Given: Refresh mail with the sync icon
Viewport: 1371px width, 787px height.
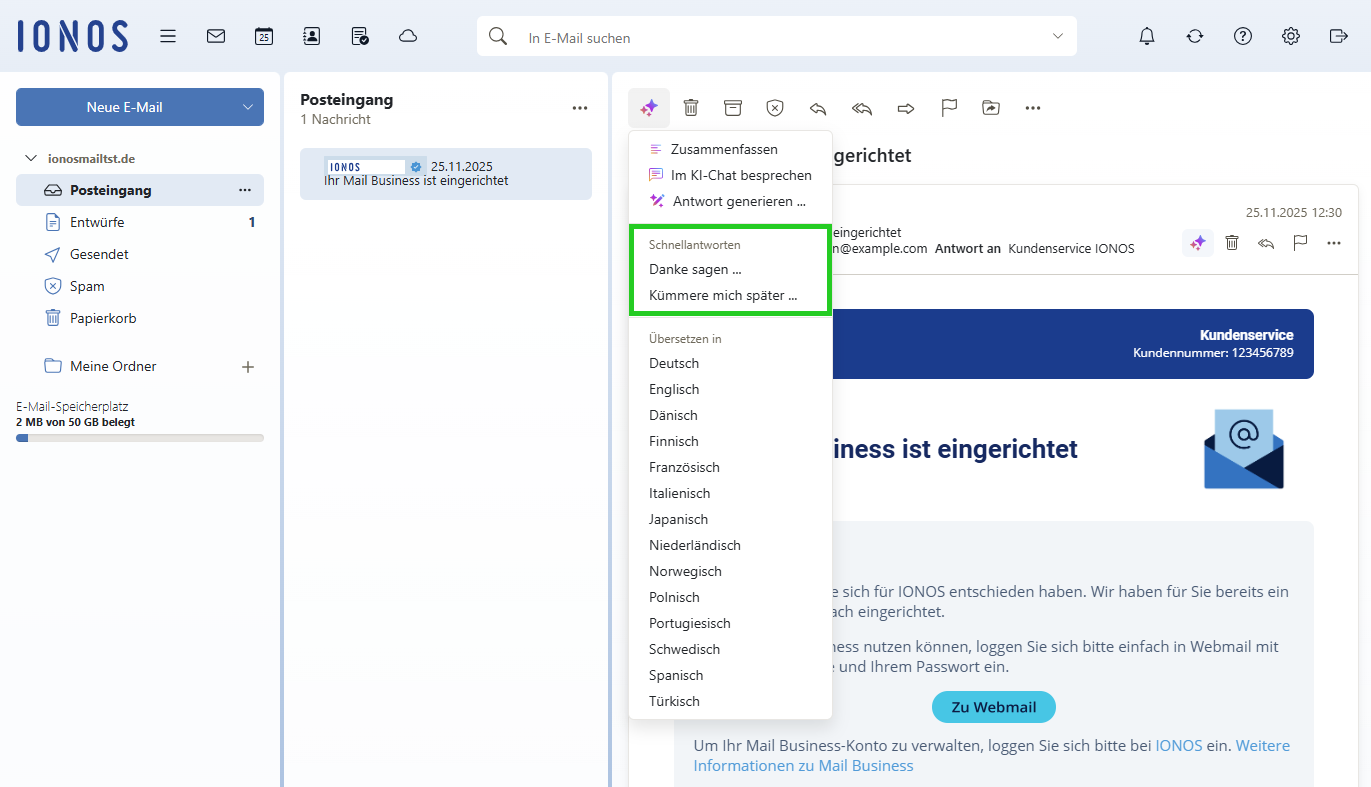Looking at the screenshot, I should (1194, 36).
